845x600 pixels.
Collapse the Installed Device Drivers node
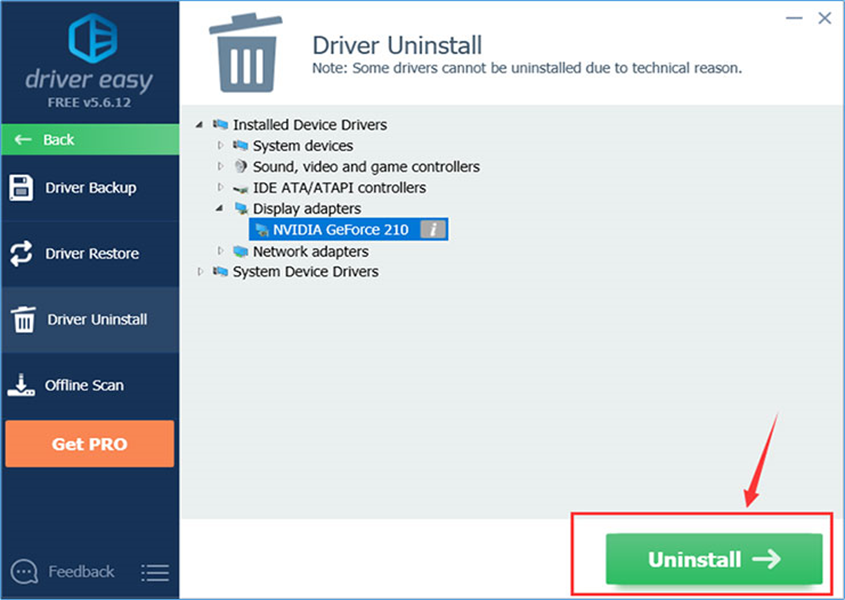(199, 125)
